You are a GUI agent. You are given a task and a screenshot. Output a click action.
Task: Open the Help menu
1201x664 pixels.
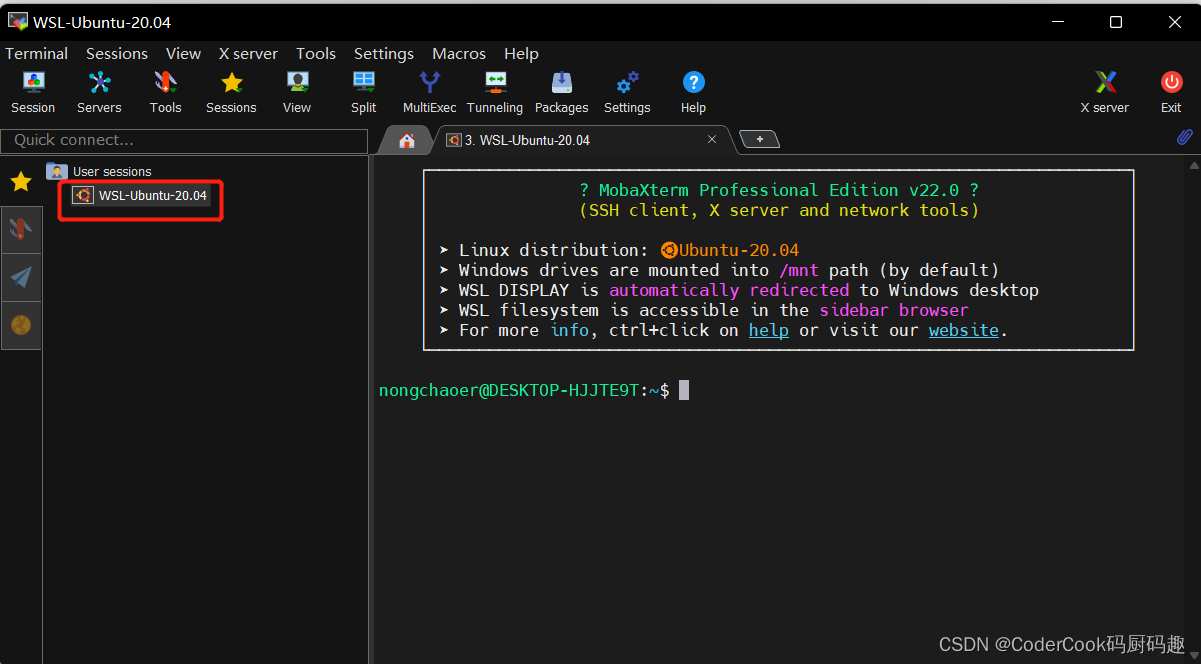pyautogui.click(x=521, y=54)
